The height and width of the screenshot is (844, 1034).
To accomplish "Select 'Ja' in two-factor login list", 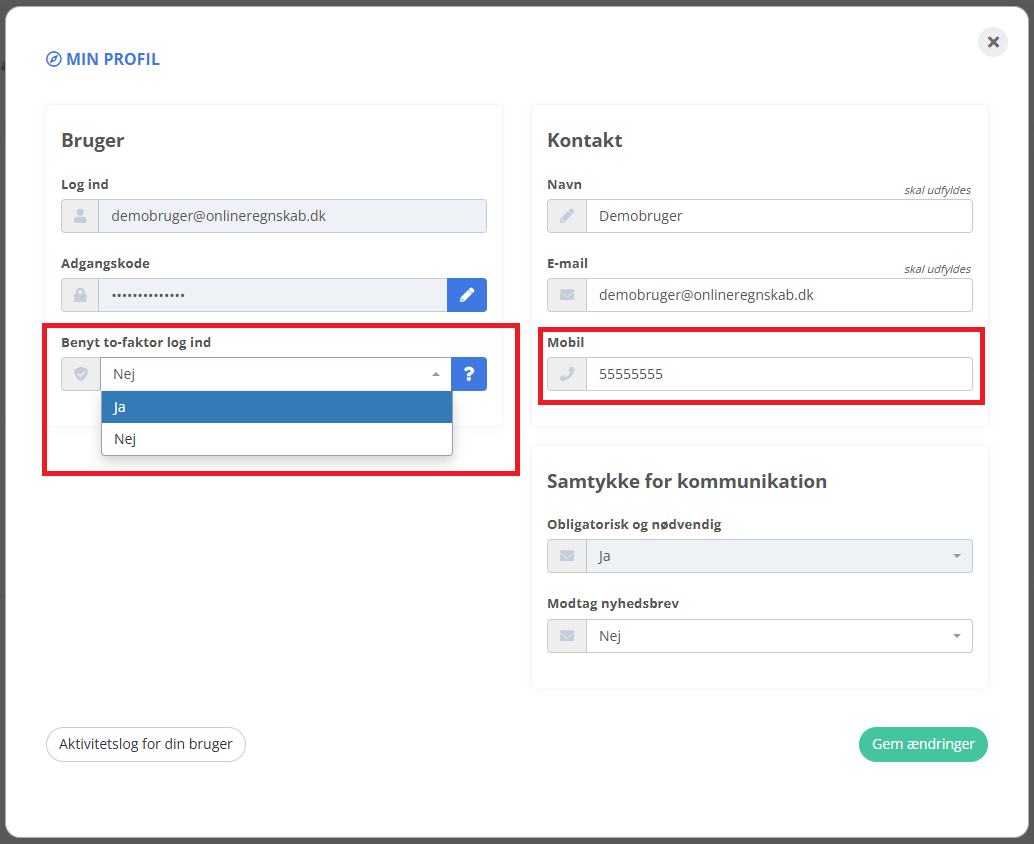I will [x=276, y=407].
